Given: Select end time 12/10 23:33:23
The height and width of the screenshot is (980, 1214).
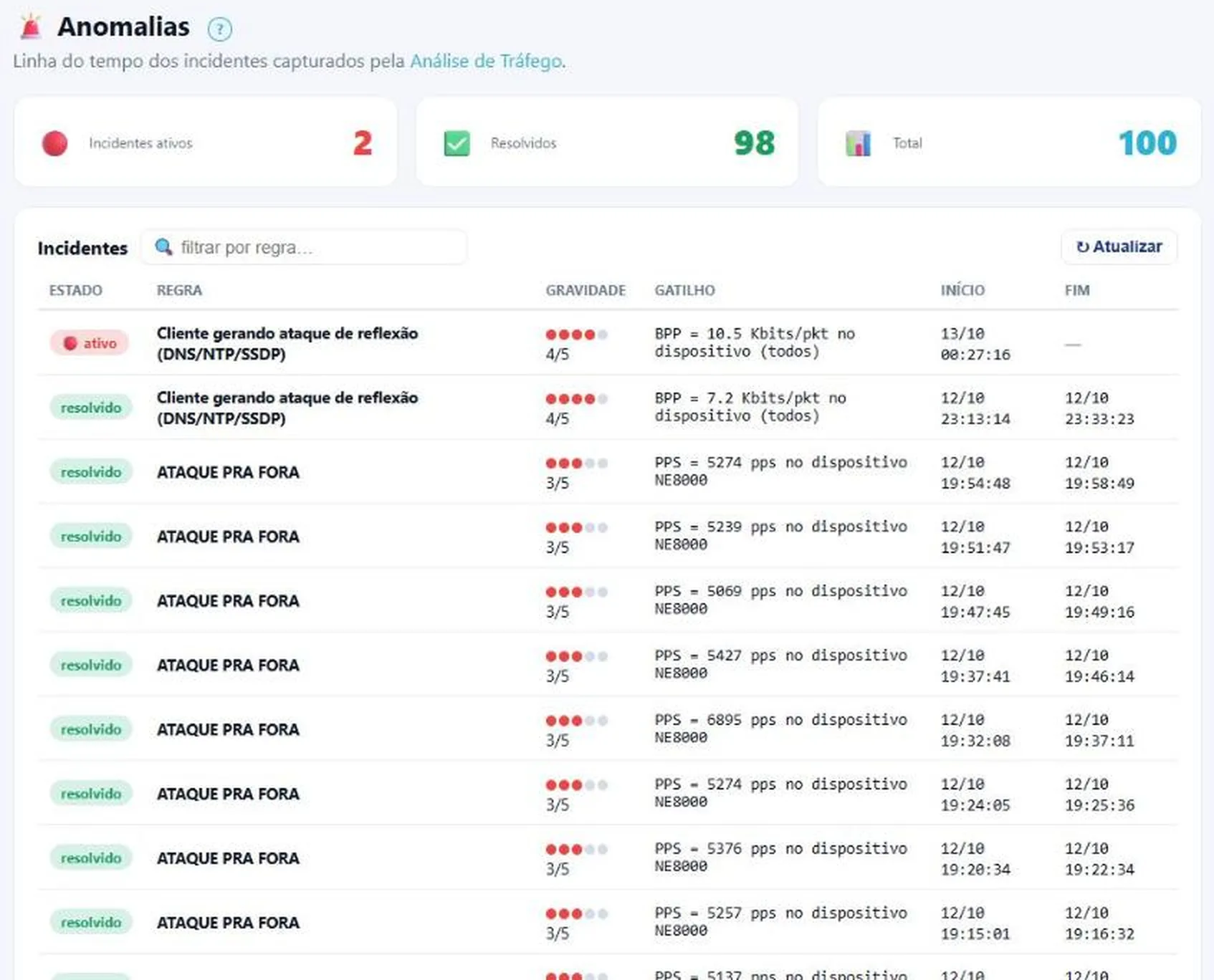Looking at the screenshot, I should [x=1099, y=408].
